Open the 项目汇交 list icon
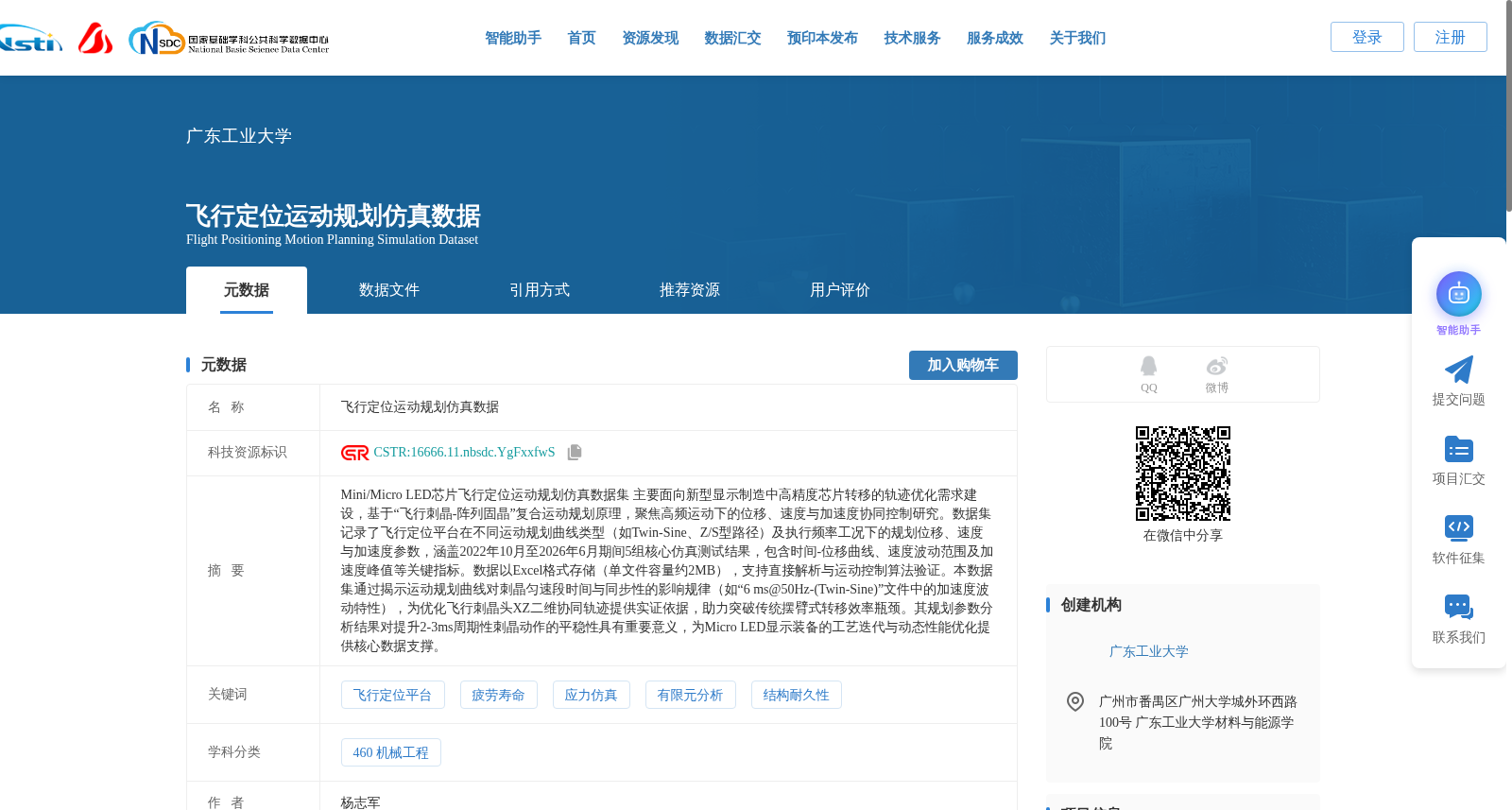1512x810 pixels. [x=1458, y=449]
